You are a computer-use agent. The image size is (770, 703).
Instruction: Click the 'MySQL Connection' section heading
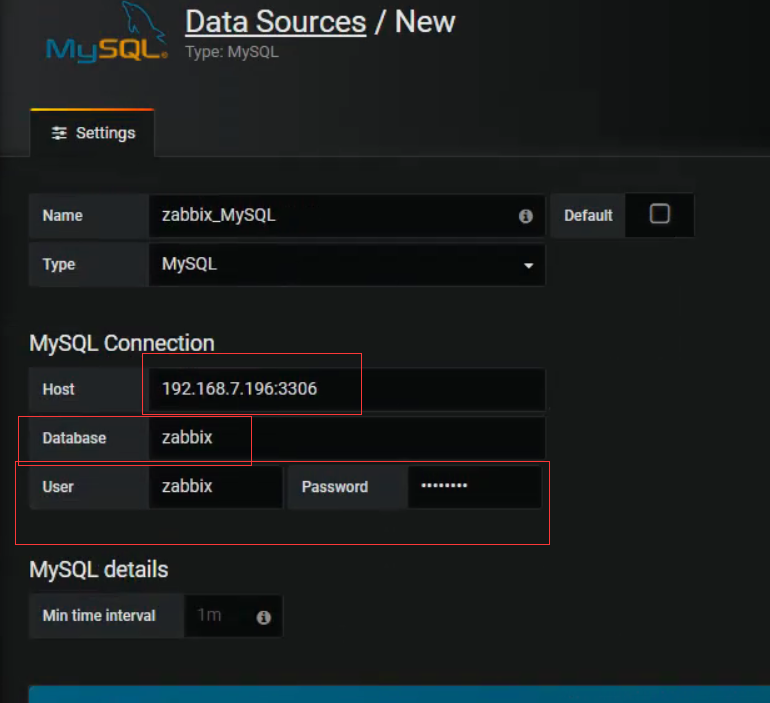pyautogui.click(x=122, y=343)
